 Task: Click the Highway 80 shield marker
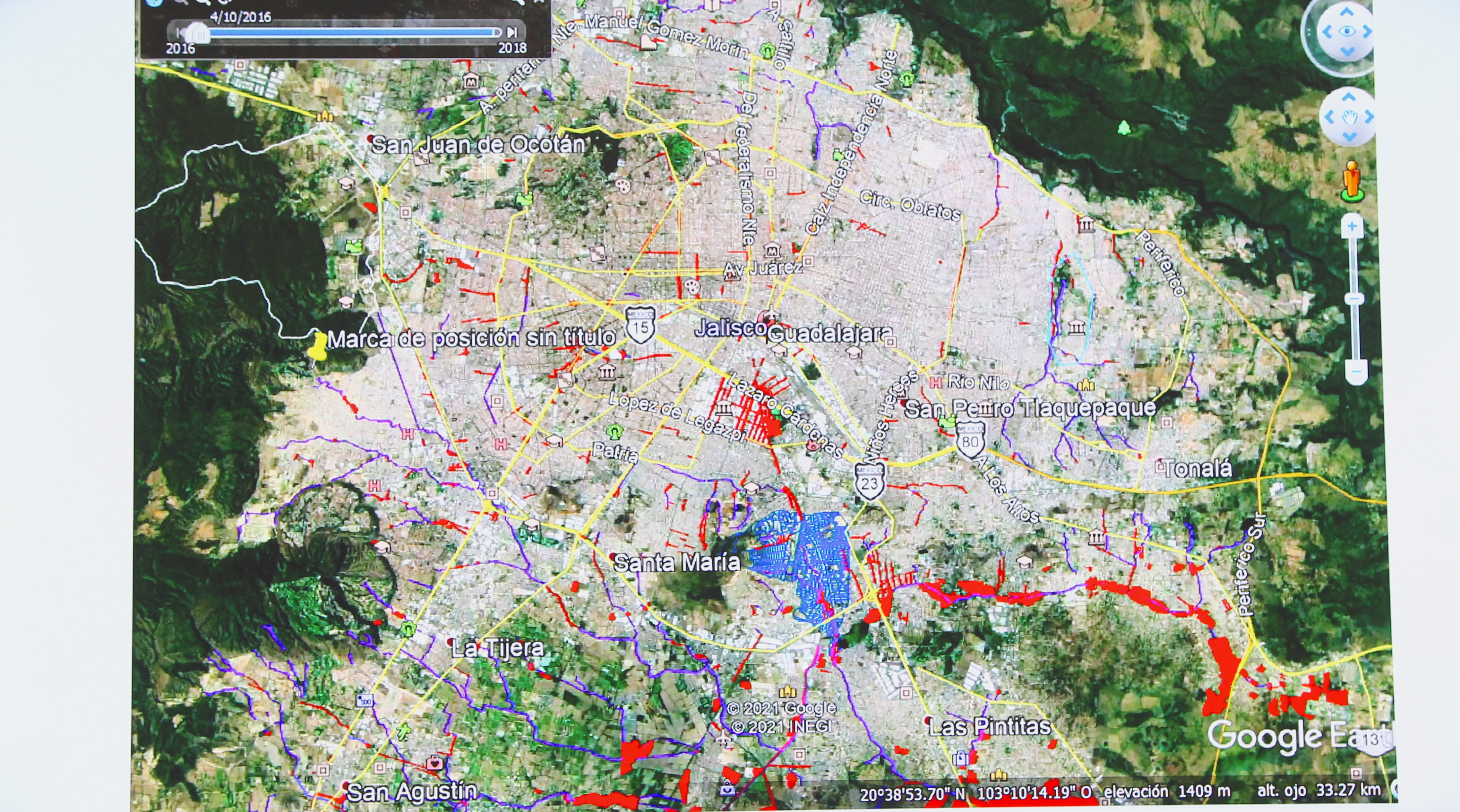[x=970, y=440]
